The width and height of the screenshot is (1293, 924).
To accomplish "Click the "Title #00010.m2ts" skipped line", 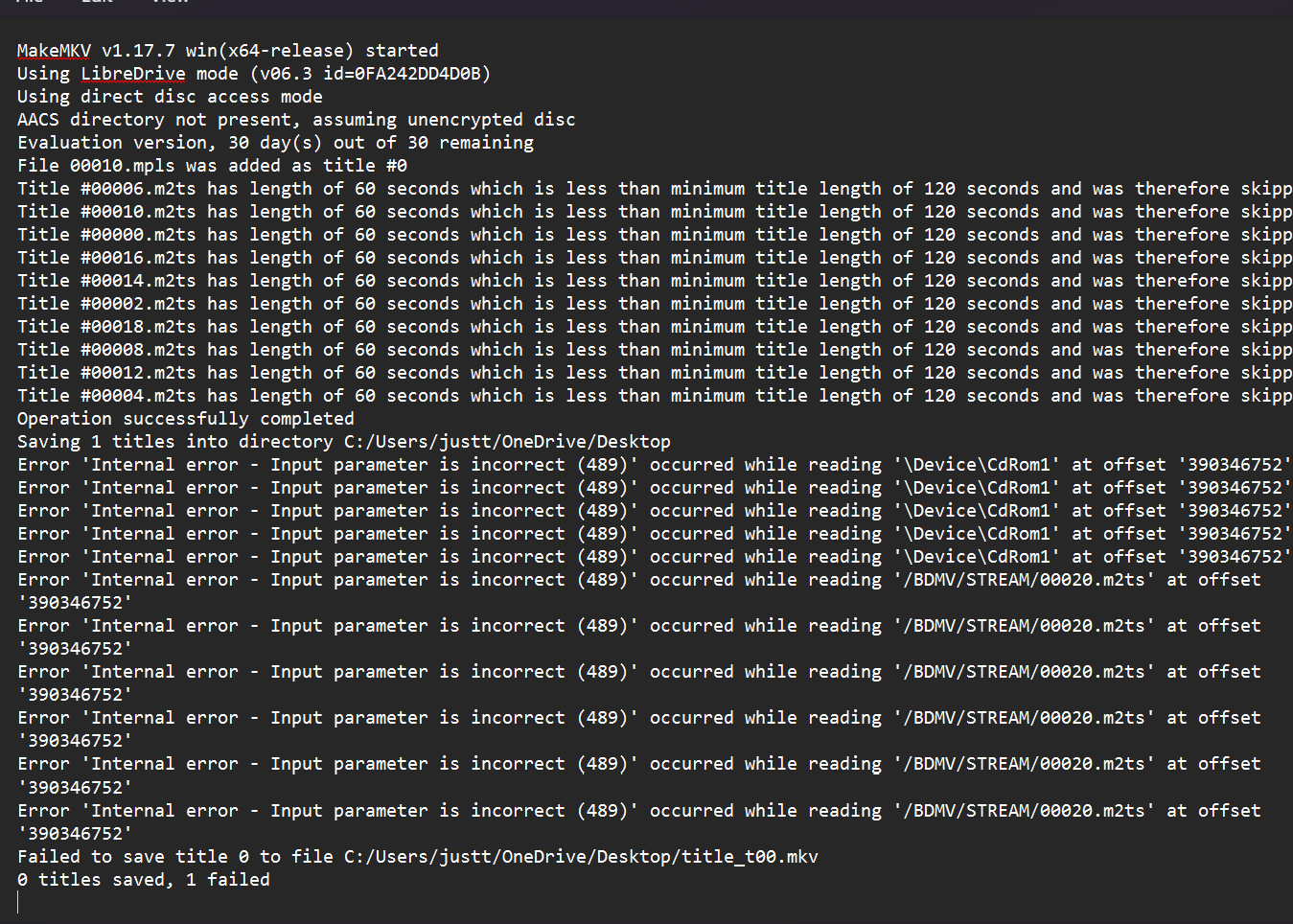I will 655,212.
